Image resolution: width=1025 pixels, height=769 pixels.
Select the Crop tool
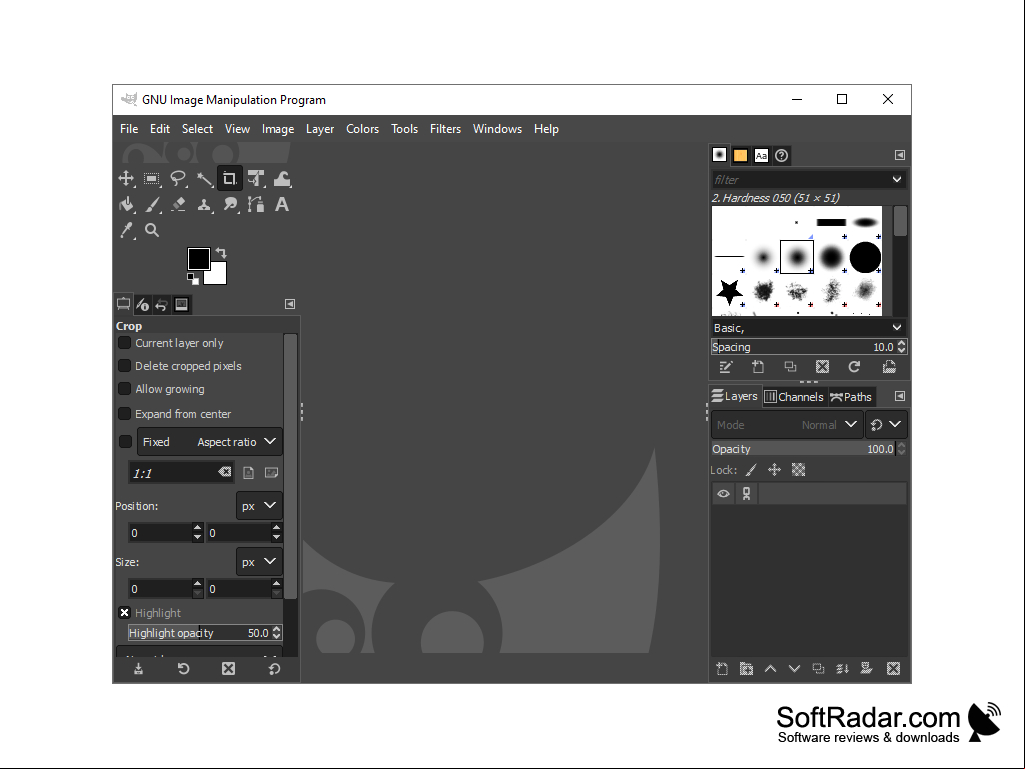pos(229,179)
